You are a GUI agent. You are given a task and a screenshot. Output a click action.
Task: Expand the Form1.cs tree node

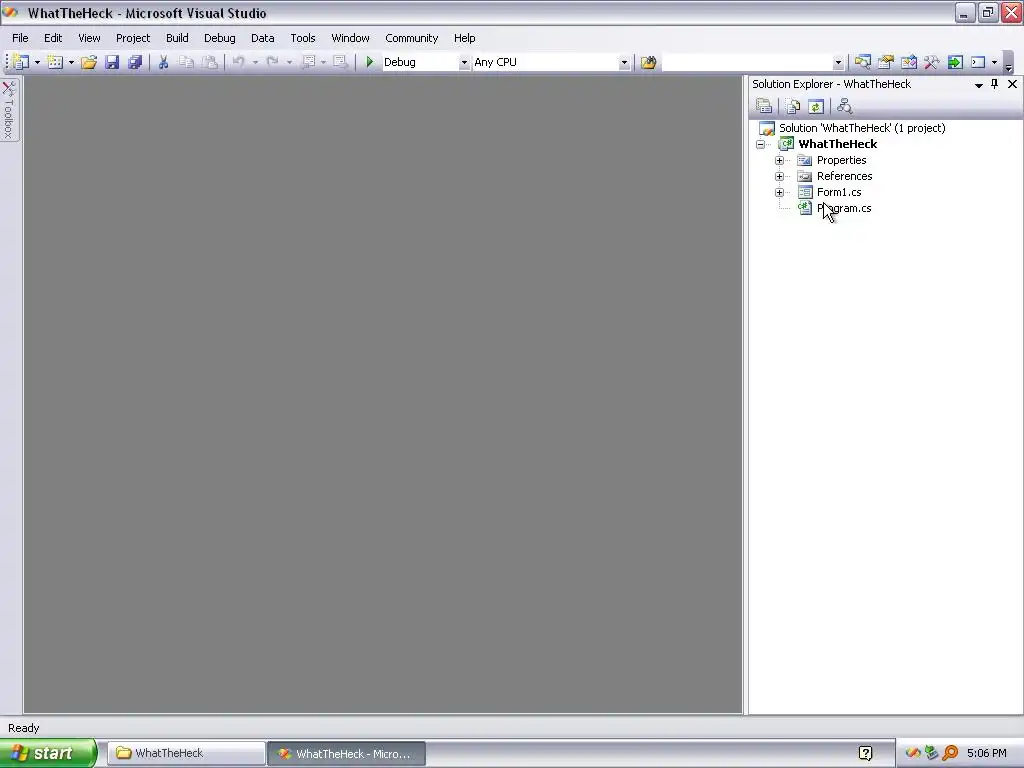(779, 192)
